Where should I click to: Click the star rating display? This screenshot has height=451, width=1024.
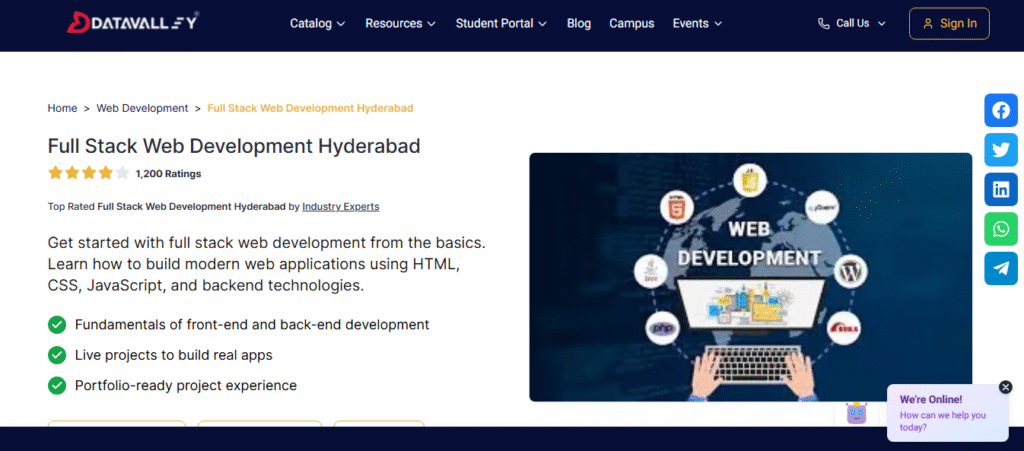tap(88, 173)
